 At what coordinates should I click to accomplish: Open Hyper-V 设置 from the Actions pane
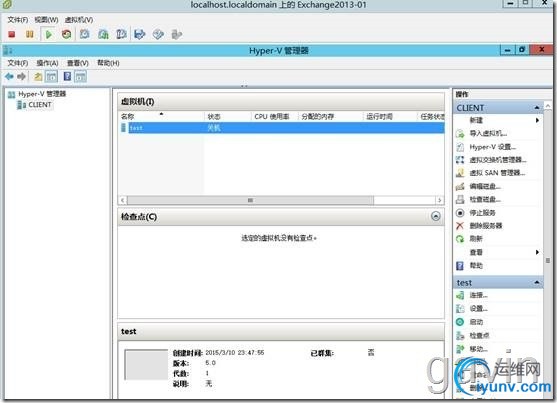[x=492, y=147]
